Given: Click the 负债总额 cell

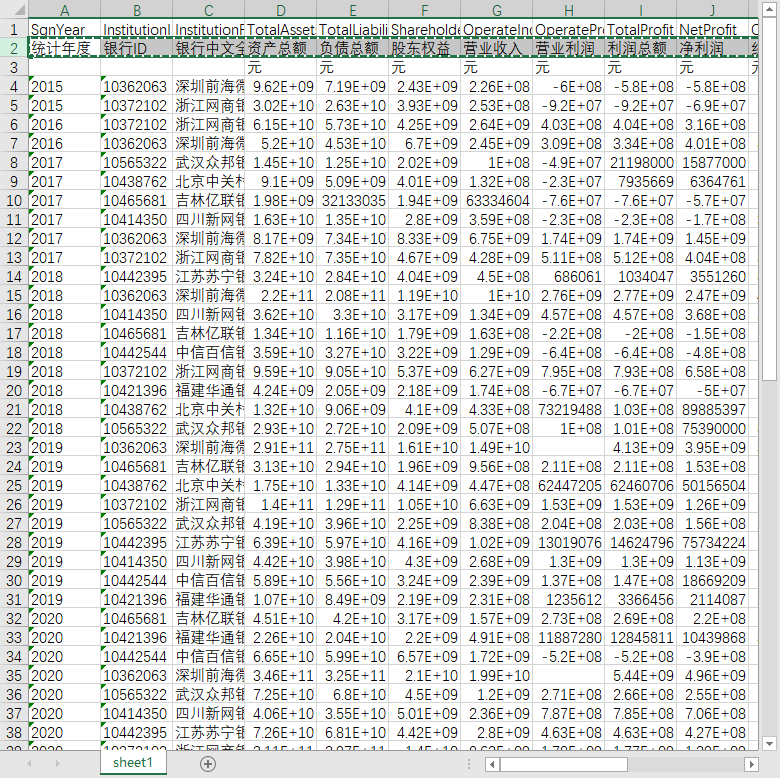Looking at the screenshot, I should click(353, 48).
